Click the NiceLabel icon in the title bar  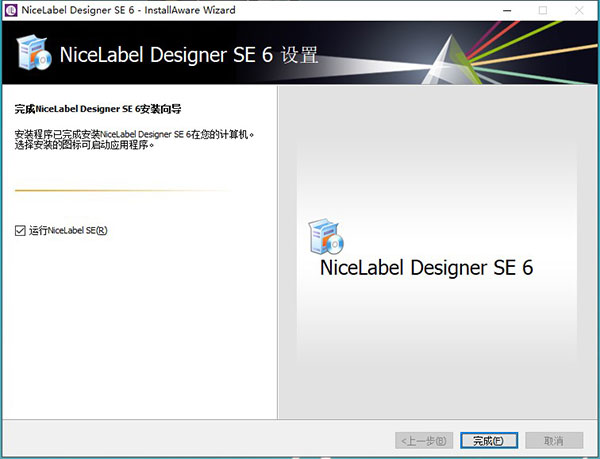click(11, 10)
